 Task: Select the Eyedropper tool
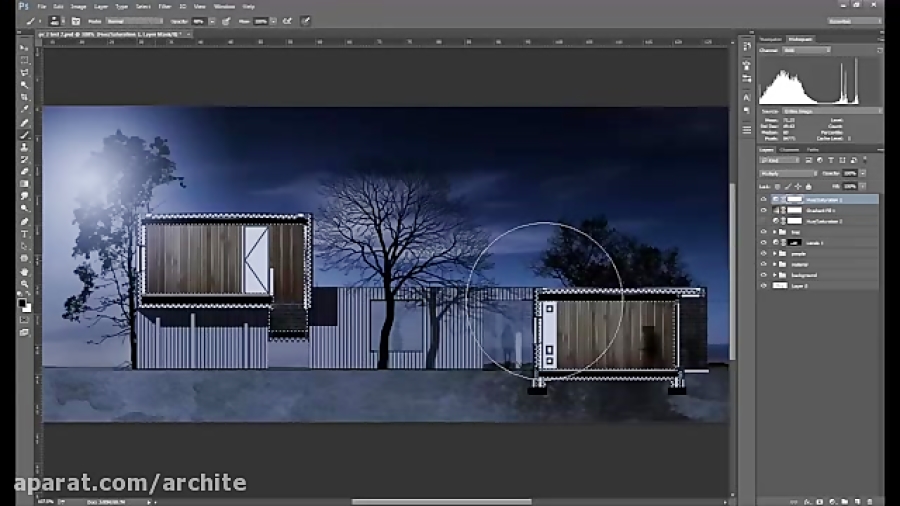click(x=24, y=109)
